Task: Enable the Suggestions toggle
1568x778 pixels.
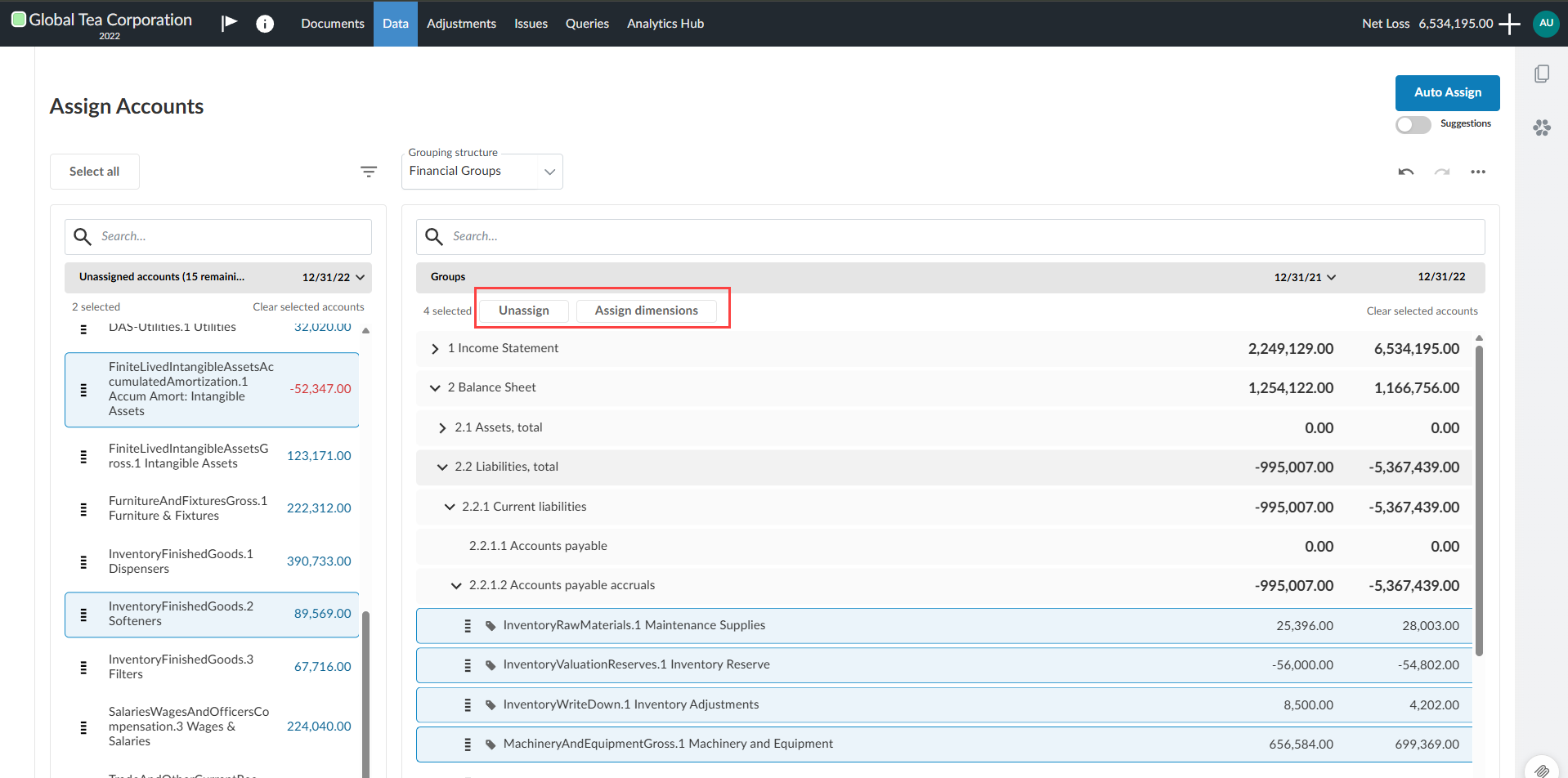Action: (1413, 124)
